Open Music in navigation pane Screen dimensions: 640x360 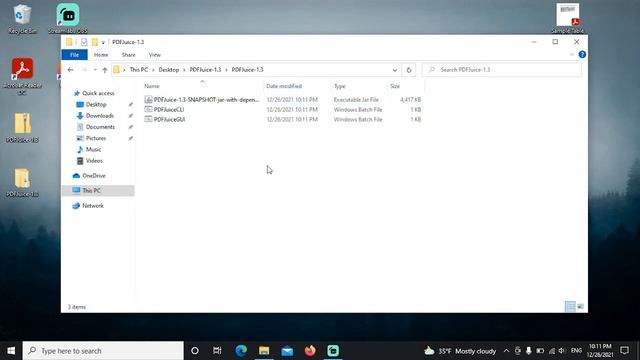point(93,149)
